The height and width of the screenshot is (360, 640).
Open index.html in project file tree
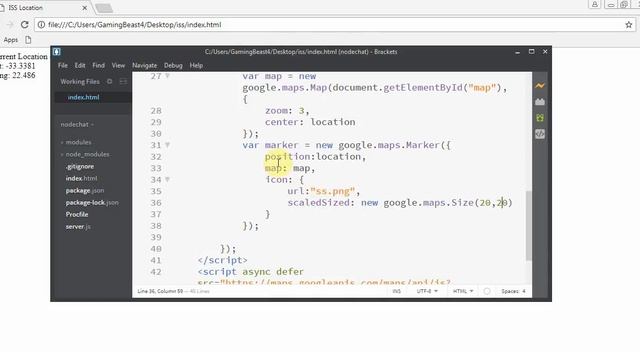pyautogui.click(x=81, y=178)
